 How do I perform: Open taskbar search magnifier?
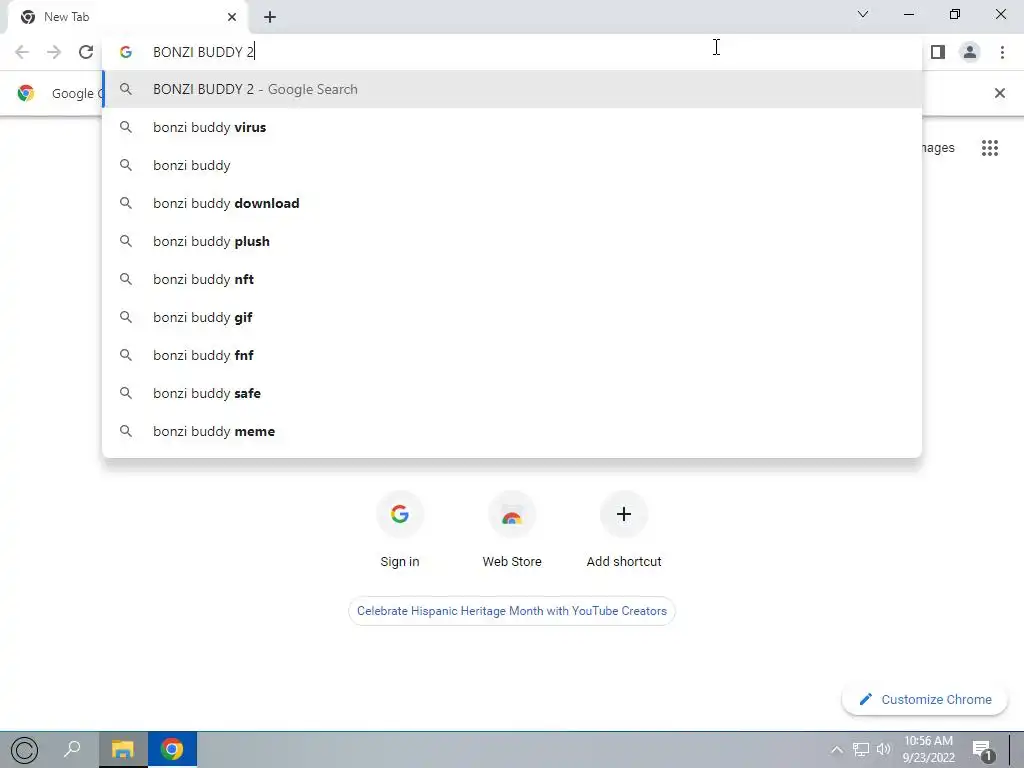[x=72, y=750]
